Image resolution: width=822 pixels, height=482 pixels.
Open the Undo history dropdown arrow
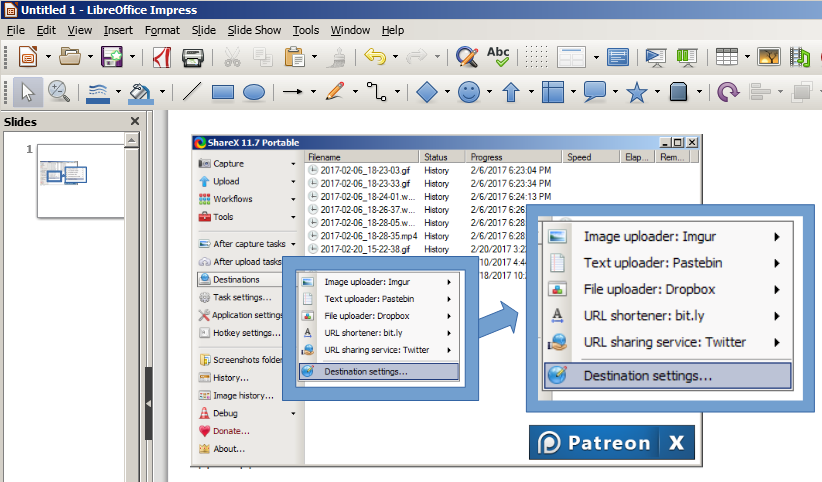click(x=395, y=57)
